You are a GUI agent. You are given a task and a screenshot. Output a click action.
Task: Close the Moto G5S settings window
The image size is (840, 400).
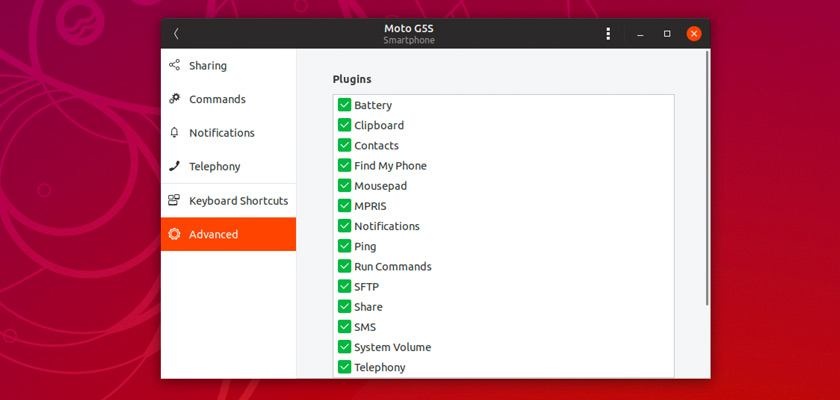tap(694, 34)
